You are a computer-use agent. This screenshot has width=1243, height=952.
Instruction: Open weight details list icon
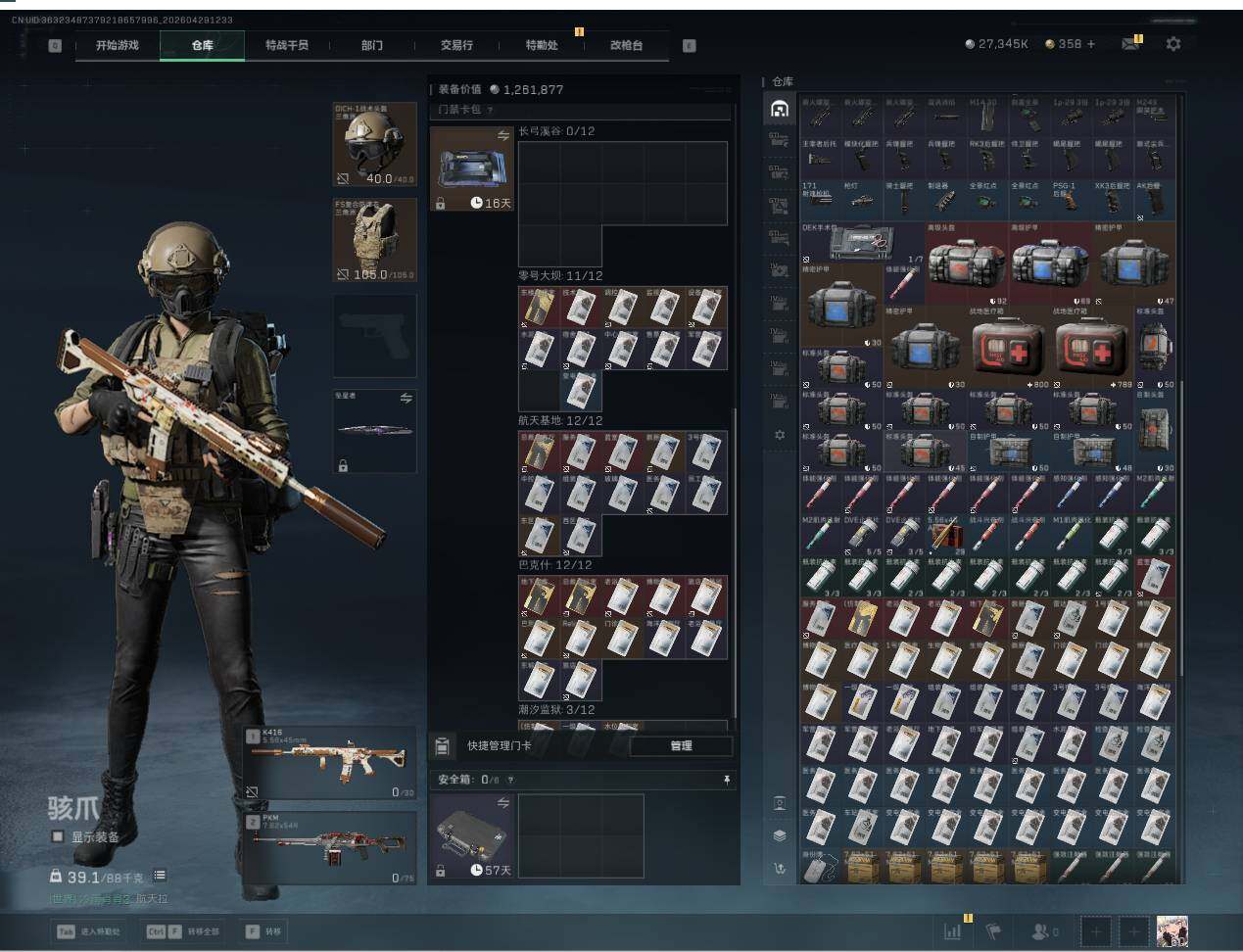click(160, 876)
